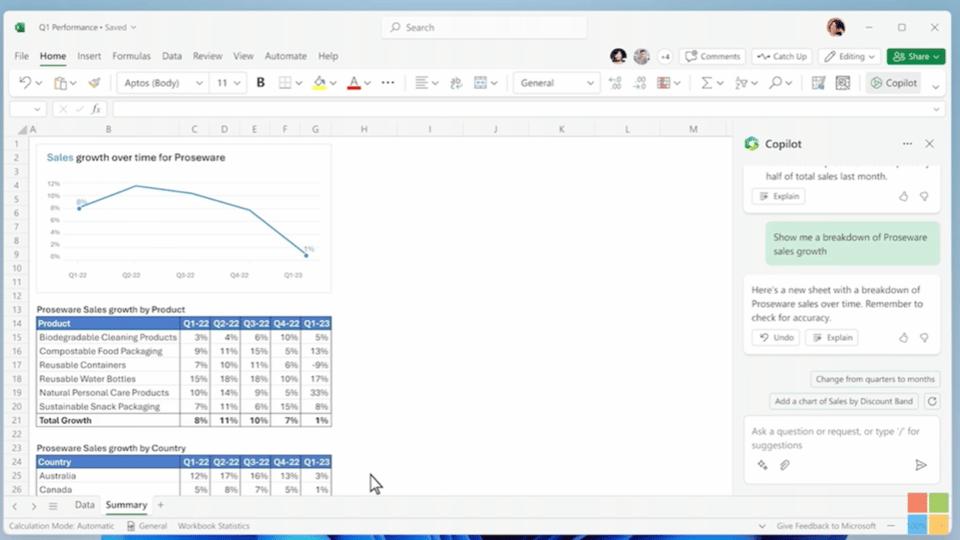The width and height of the screenshot is (960, 540).
Task: Click the Copilot pane more options ellipsis
Action: (x=907, y=144)
